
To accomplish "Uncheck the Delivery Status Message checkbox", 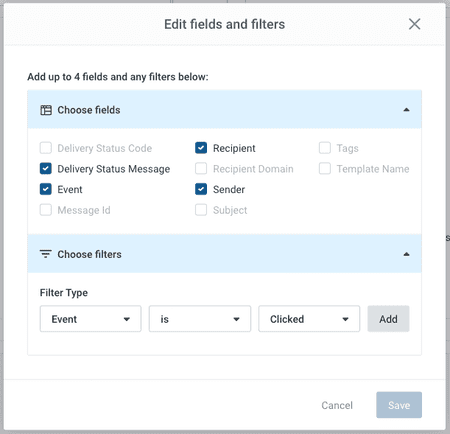I will (x=46, y=169).
